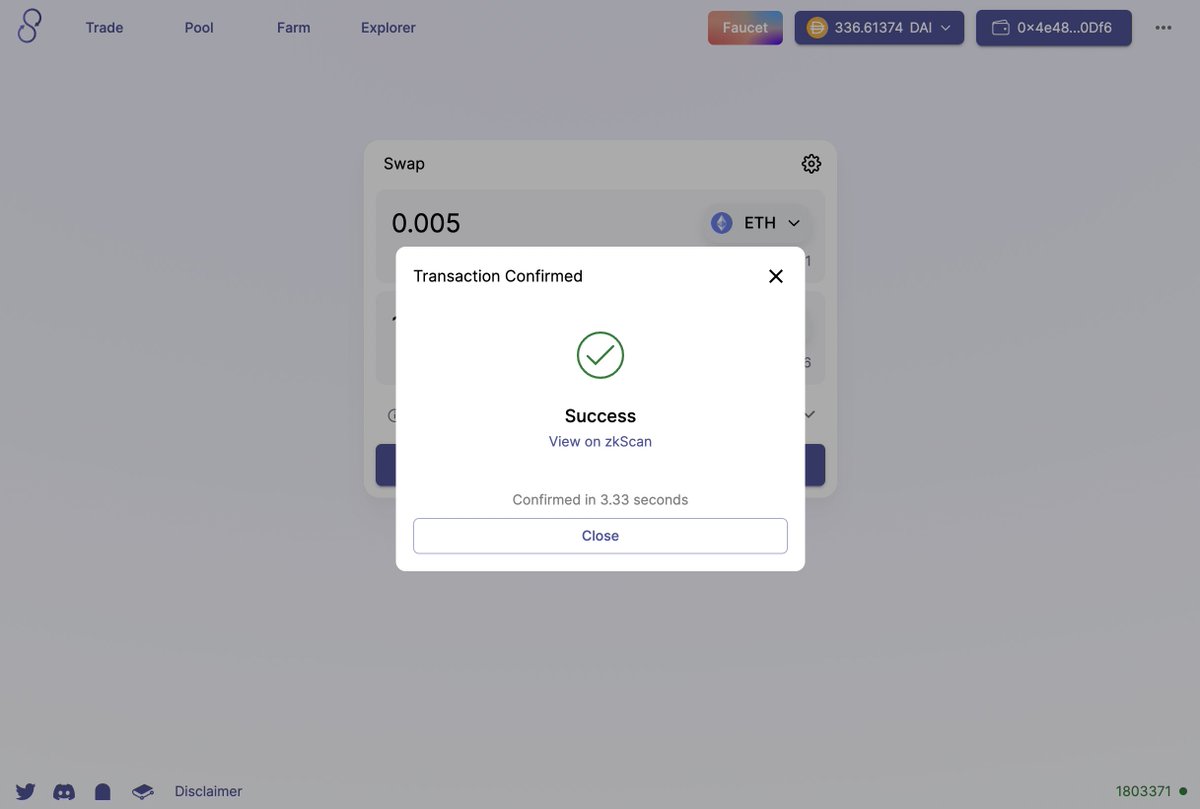
Task: Open the Explorer page
Action: 388,28
